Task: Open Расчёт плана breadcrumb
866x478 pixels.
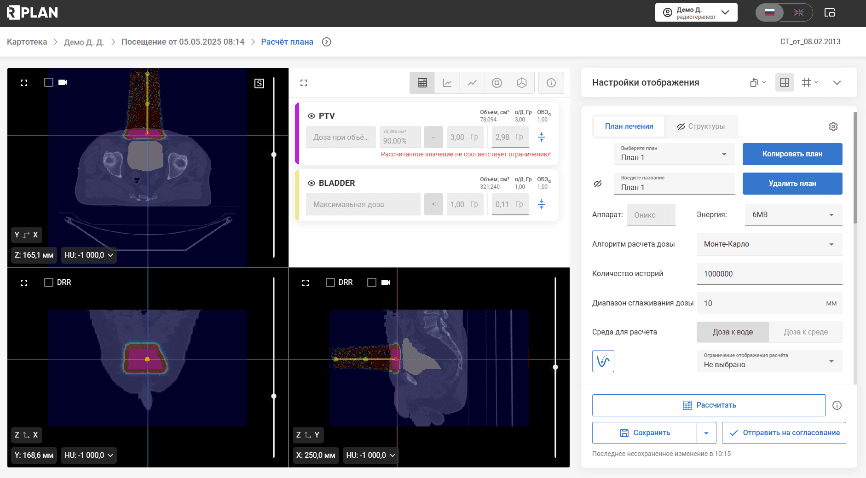Action: [287, 42]
